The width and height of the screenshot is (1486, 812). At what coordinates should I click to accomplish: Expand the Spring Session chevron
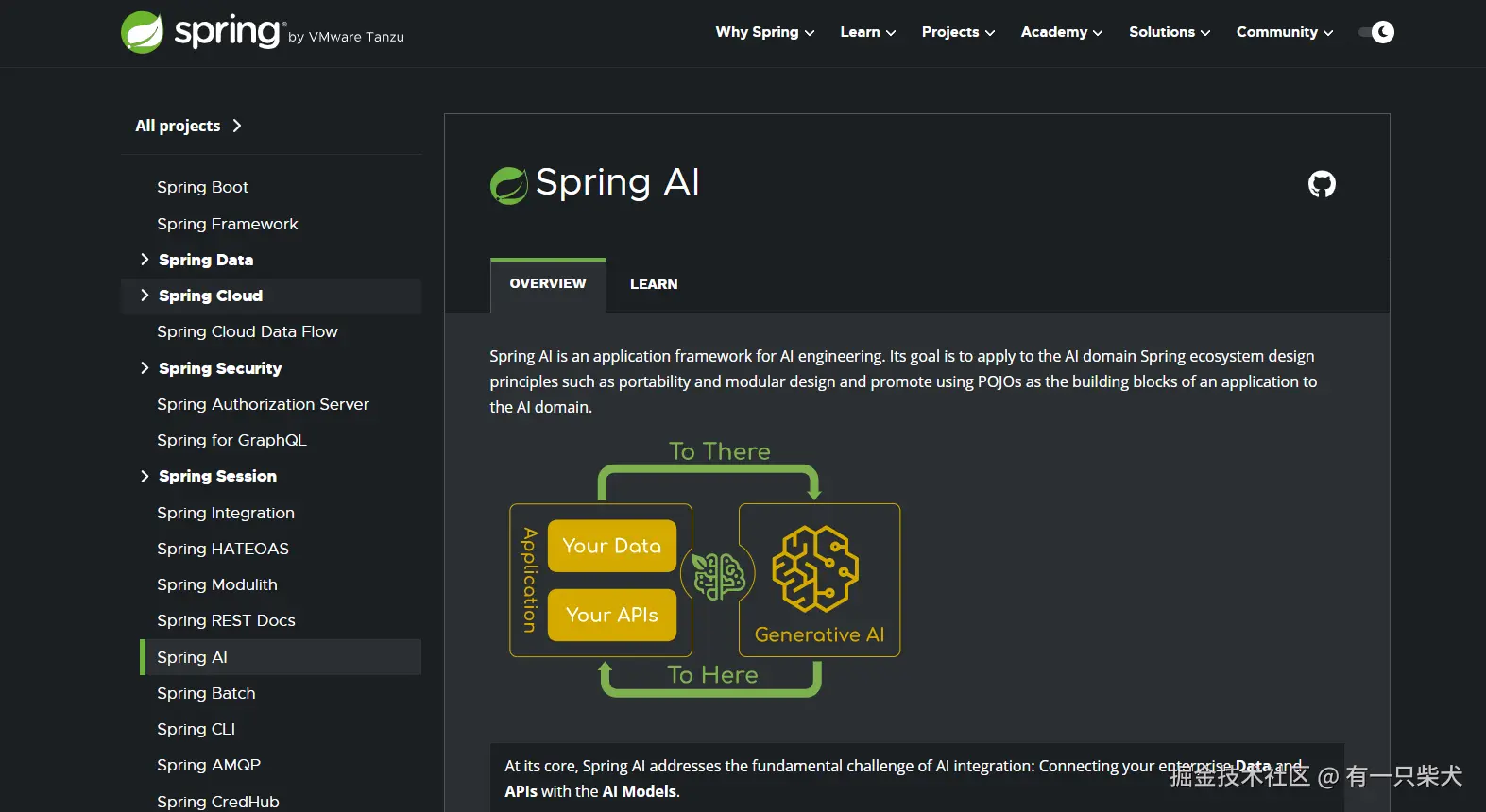pyautogui.click(x=145, y=476)
